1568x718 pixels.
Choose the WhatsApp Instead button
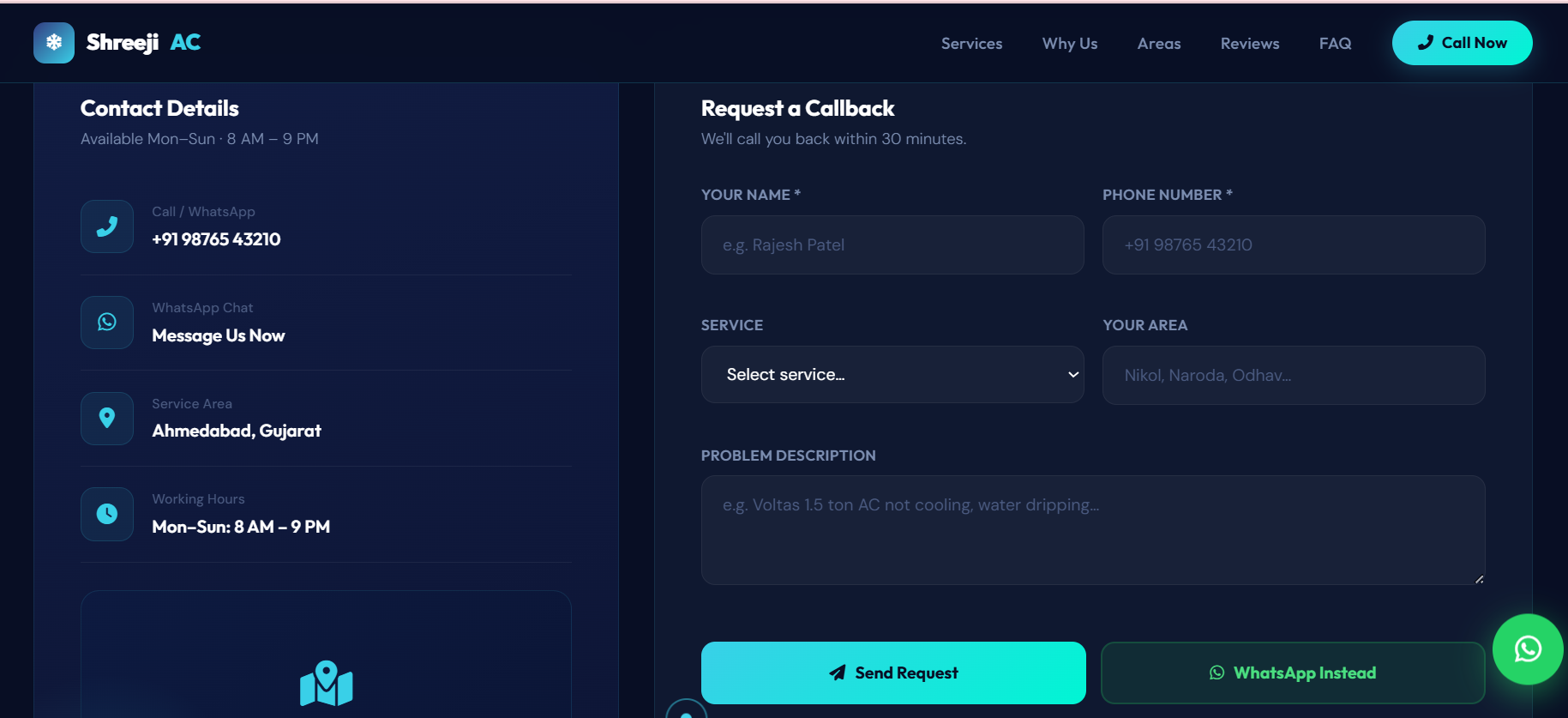[1292, 673]
